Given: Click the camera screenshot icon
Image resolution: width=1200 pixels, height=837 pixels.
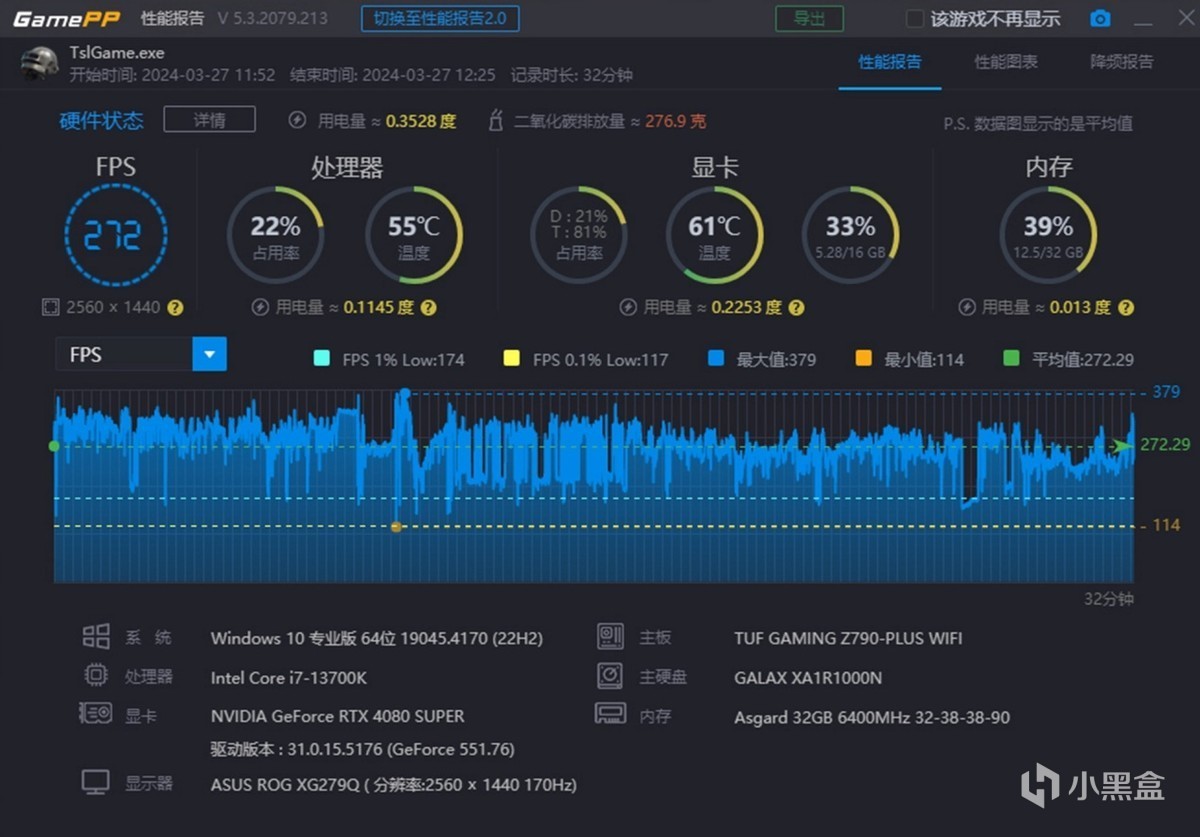Looking at the screenshot, I should pyautogui.click(x=1100, y=19).
